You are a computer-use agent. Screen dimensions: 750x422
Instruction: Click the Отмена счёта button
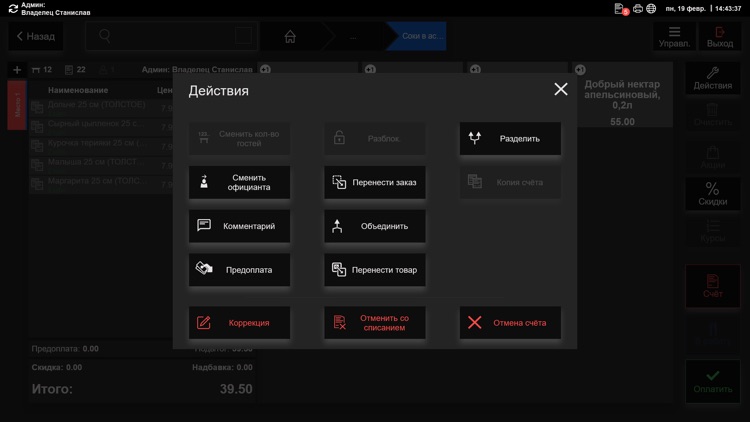click(x=510, y=322)
